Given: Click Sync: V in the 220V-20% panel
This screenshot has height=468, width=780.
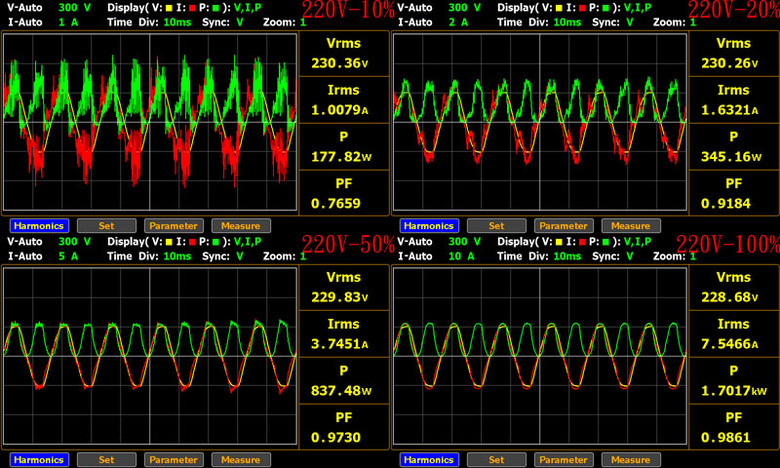Looking at the screenshot, I should [x=613, y=22].
